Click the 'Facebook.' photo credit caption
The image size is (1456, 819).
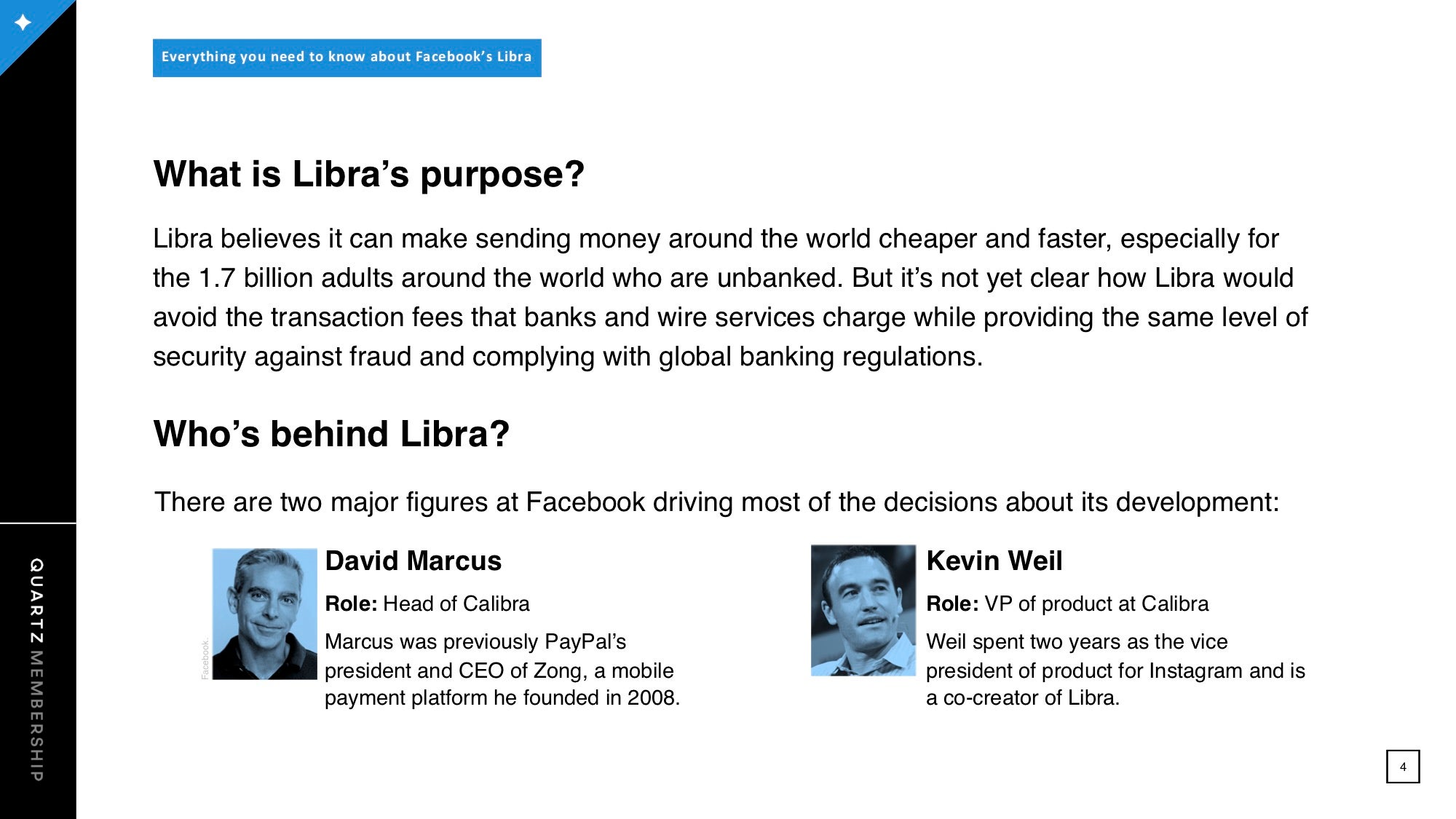(205, 658)
